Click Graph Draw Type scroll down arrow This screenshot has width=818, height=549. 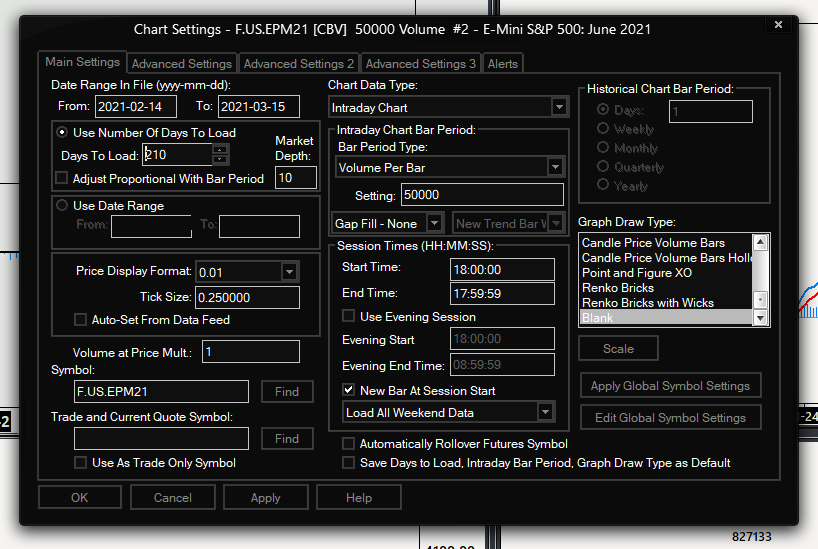click(760, 318)
